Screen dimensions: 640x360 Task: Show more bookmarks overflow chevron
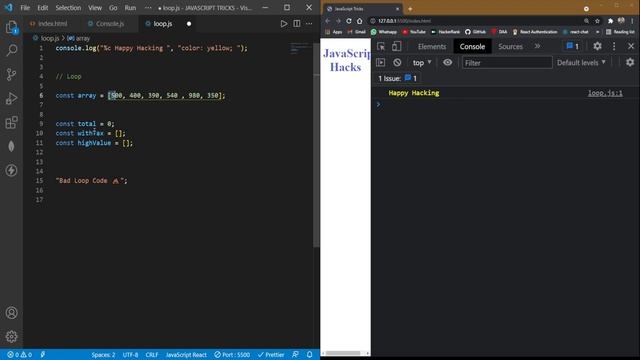point(598,31)
